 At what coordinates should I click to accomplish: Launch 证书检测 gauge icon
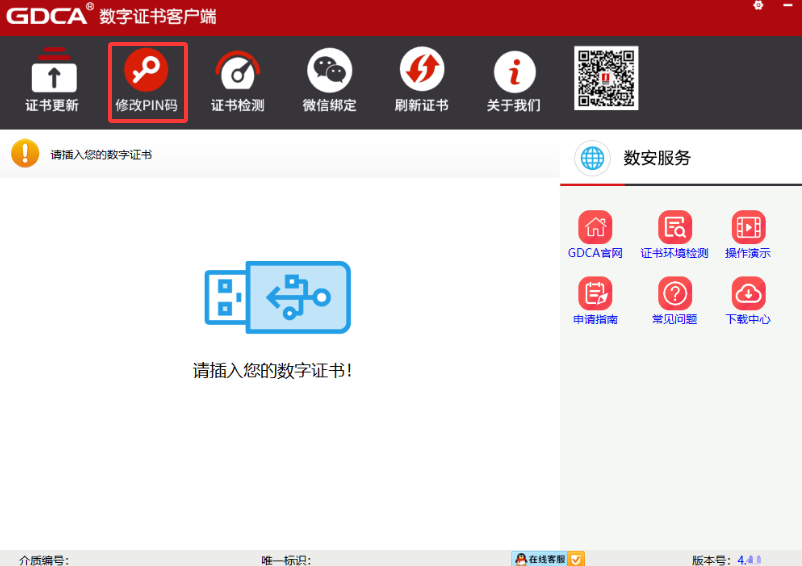[238, 72]
